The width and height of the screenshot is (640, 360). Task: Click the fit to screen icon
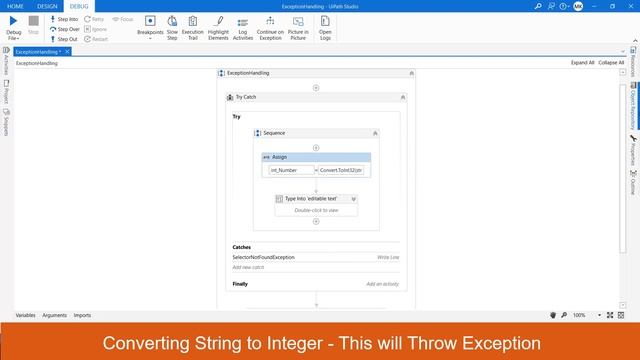[x=610, y=315]
